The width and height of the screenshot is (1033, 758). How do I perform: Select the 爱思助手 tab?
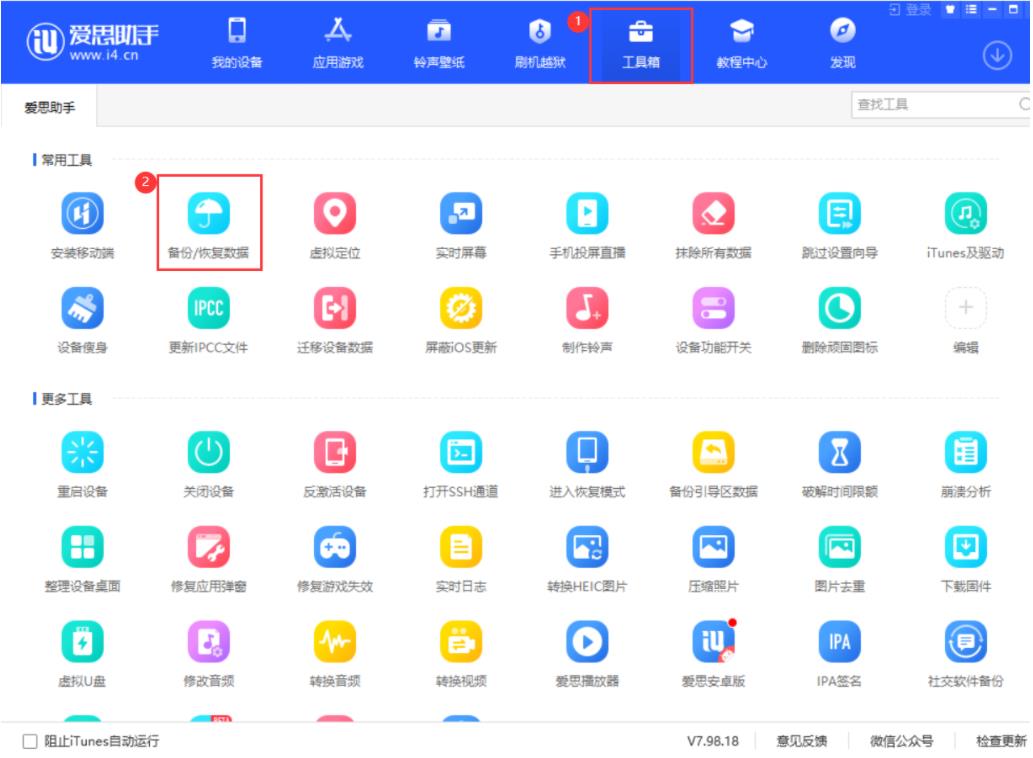(49, 107)
